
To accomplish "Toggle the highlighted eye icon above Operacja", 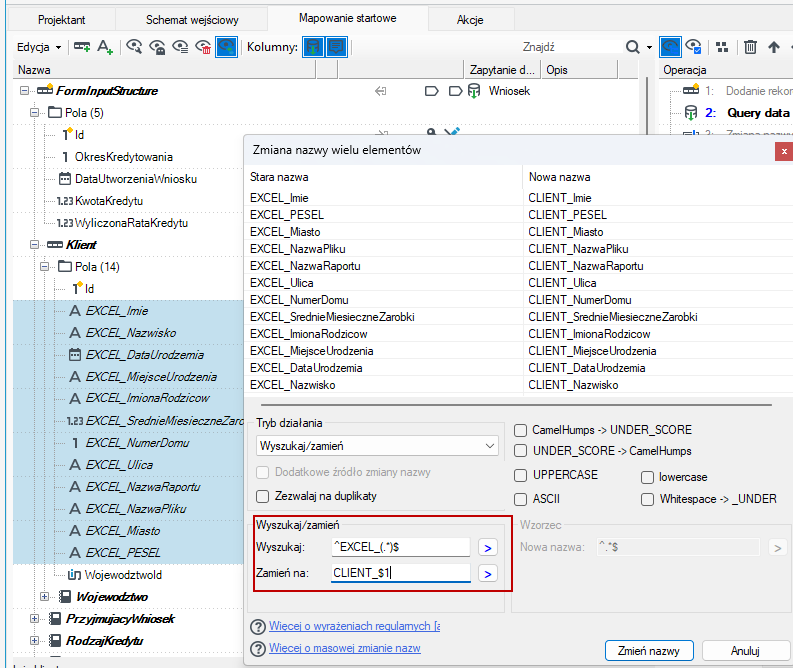I will (x=670, y=47).
